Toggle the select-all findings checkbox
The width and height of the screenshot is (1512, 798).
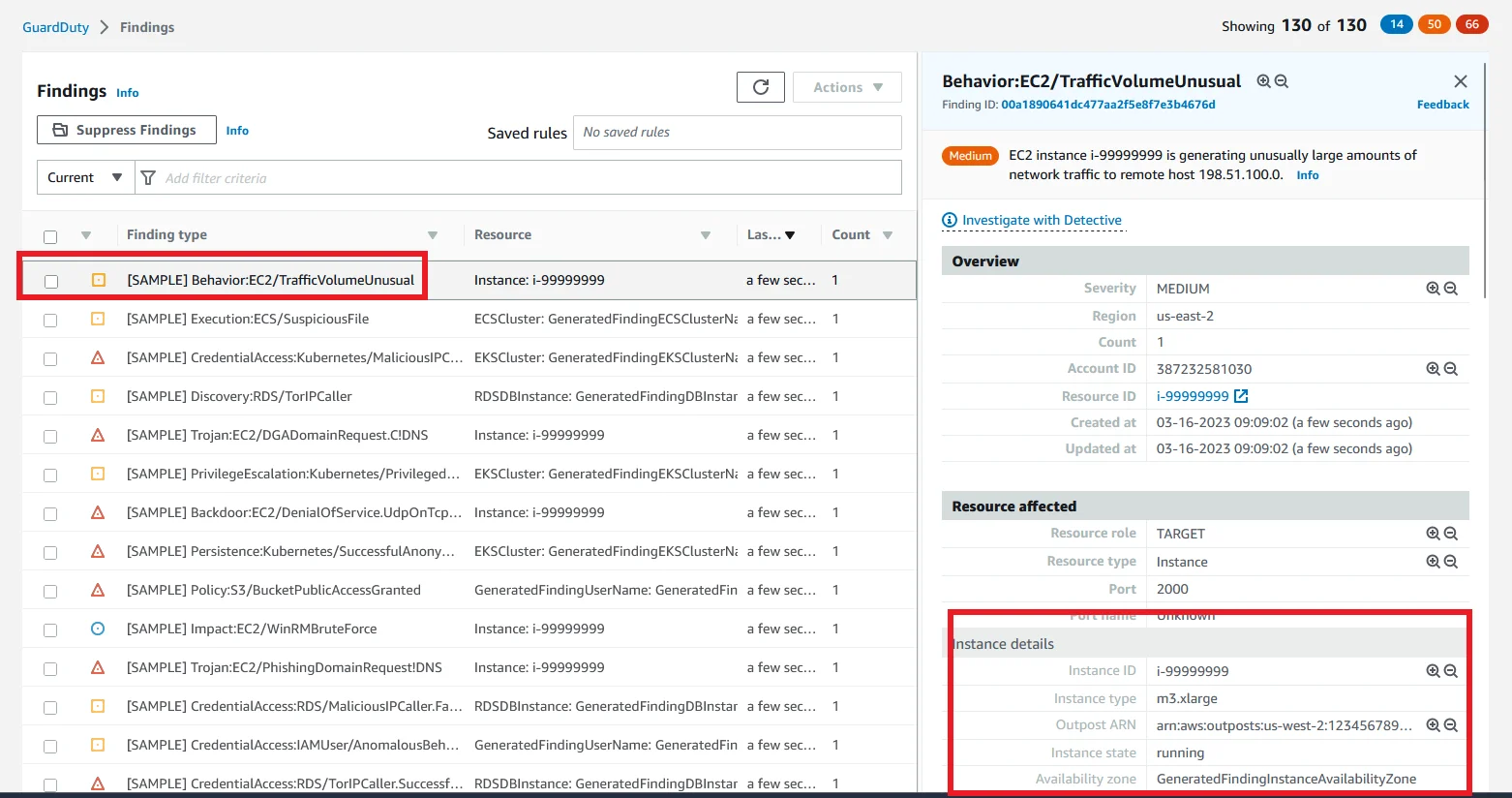tap(50, 236)
